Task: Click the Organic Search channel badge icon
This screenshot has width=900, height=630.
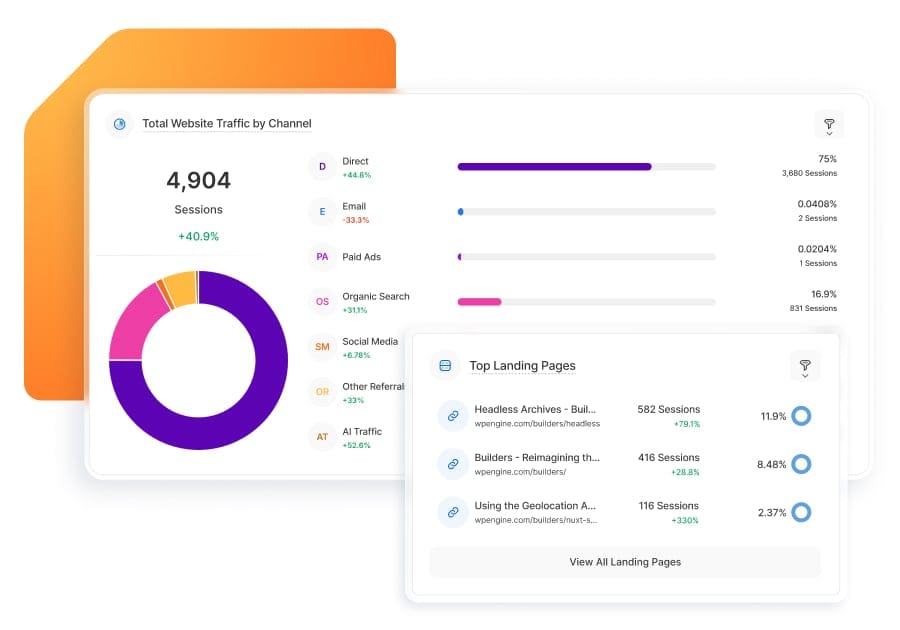Action: 321,301
